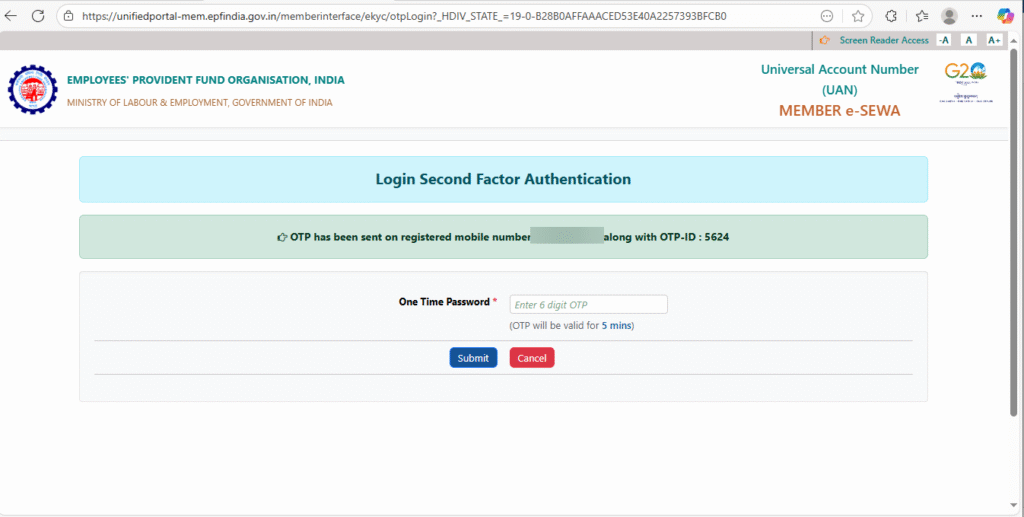1024x517 pixels.
Task: Go back using the browser back arrow
Action: pos(11,16)
